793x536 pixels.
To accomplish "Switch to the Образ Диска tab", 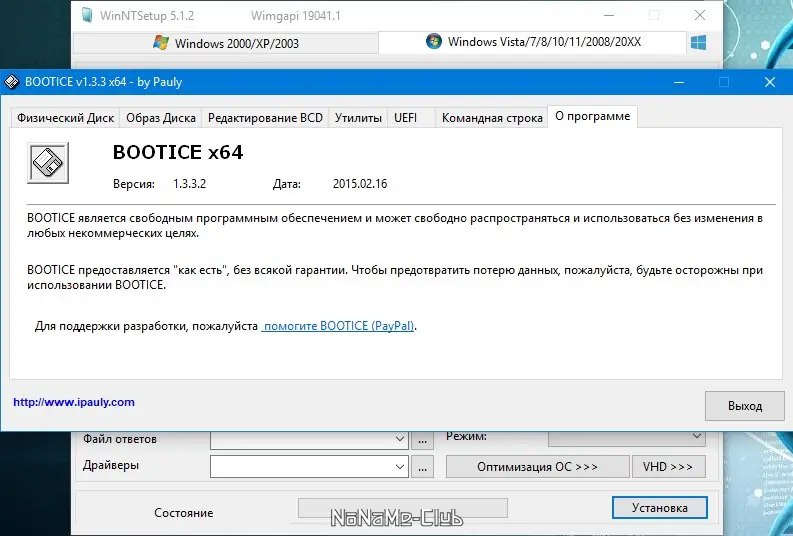I will (x=161, y=118).
